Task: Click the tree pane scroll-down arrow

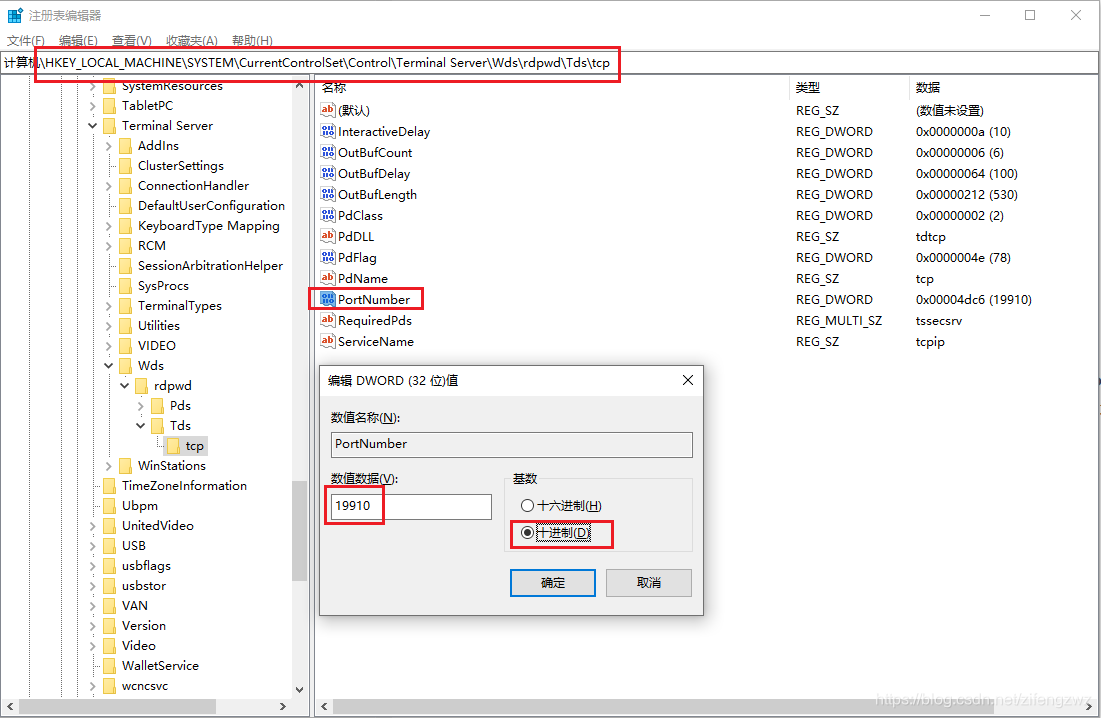Action: 300,690
